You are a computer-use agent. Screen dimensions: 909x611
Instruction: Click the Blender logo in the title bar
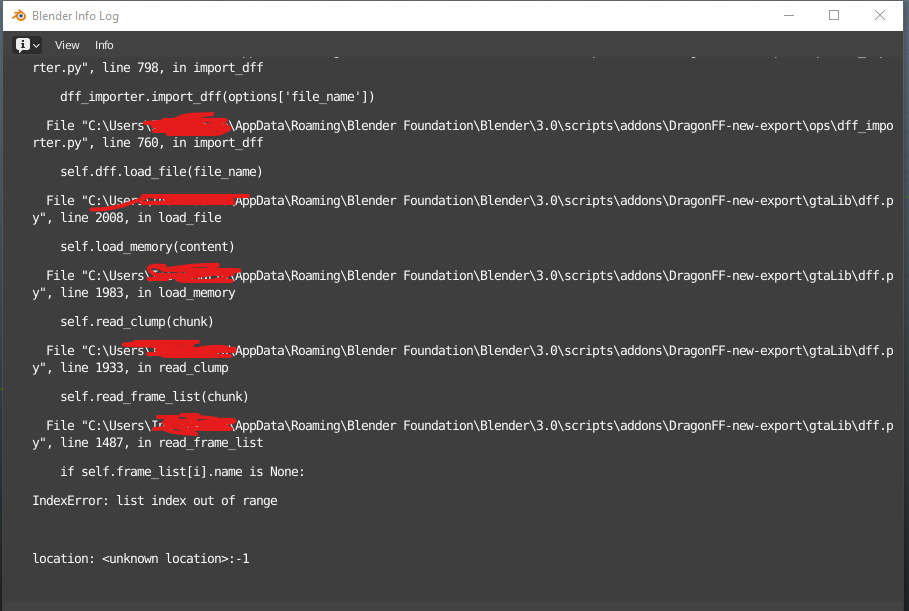18,15
